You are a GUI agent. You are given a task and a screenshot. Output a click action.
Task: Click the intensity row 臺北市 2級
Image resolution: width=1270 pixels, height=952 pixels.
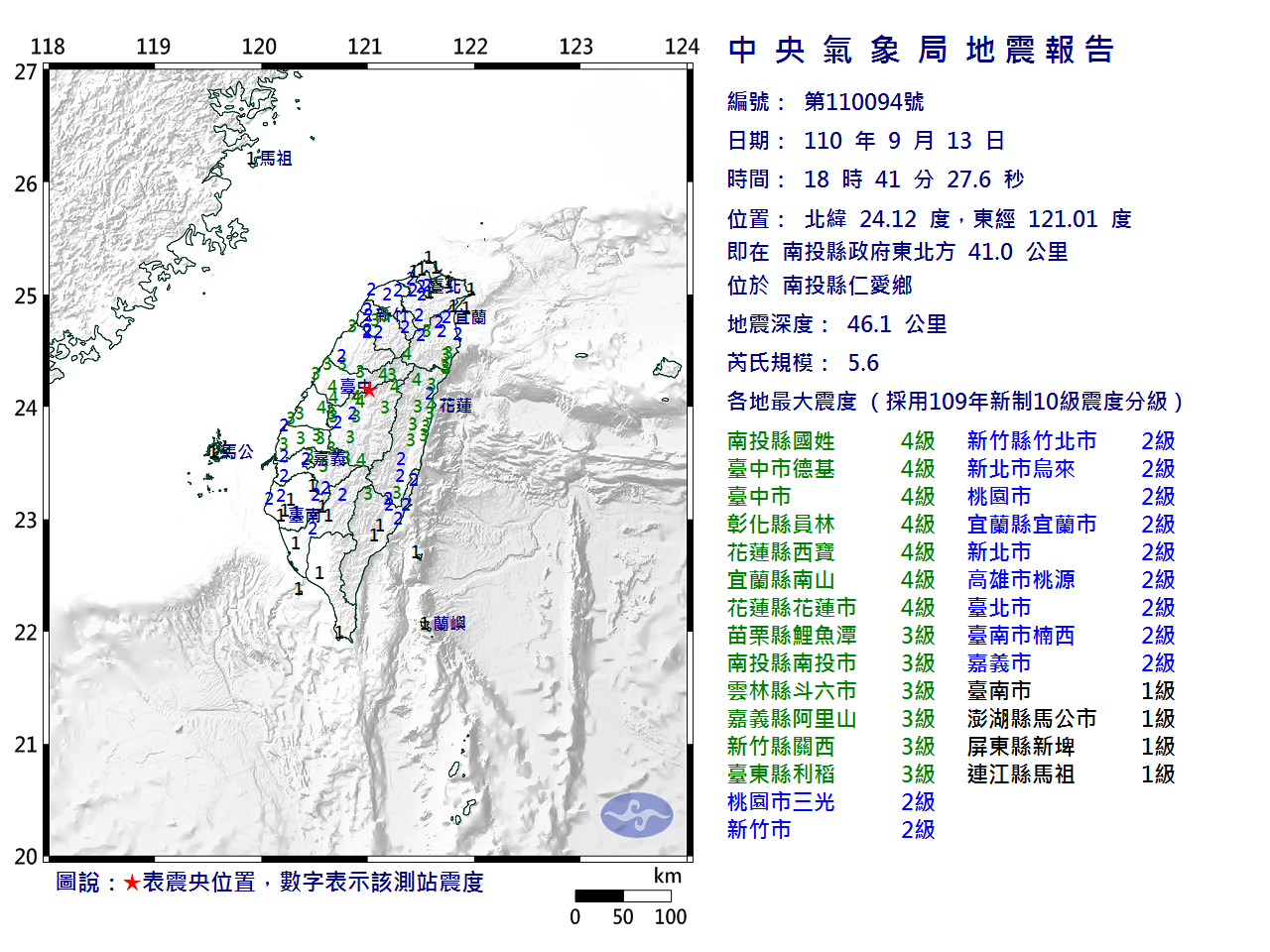point(1072,608)
